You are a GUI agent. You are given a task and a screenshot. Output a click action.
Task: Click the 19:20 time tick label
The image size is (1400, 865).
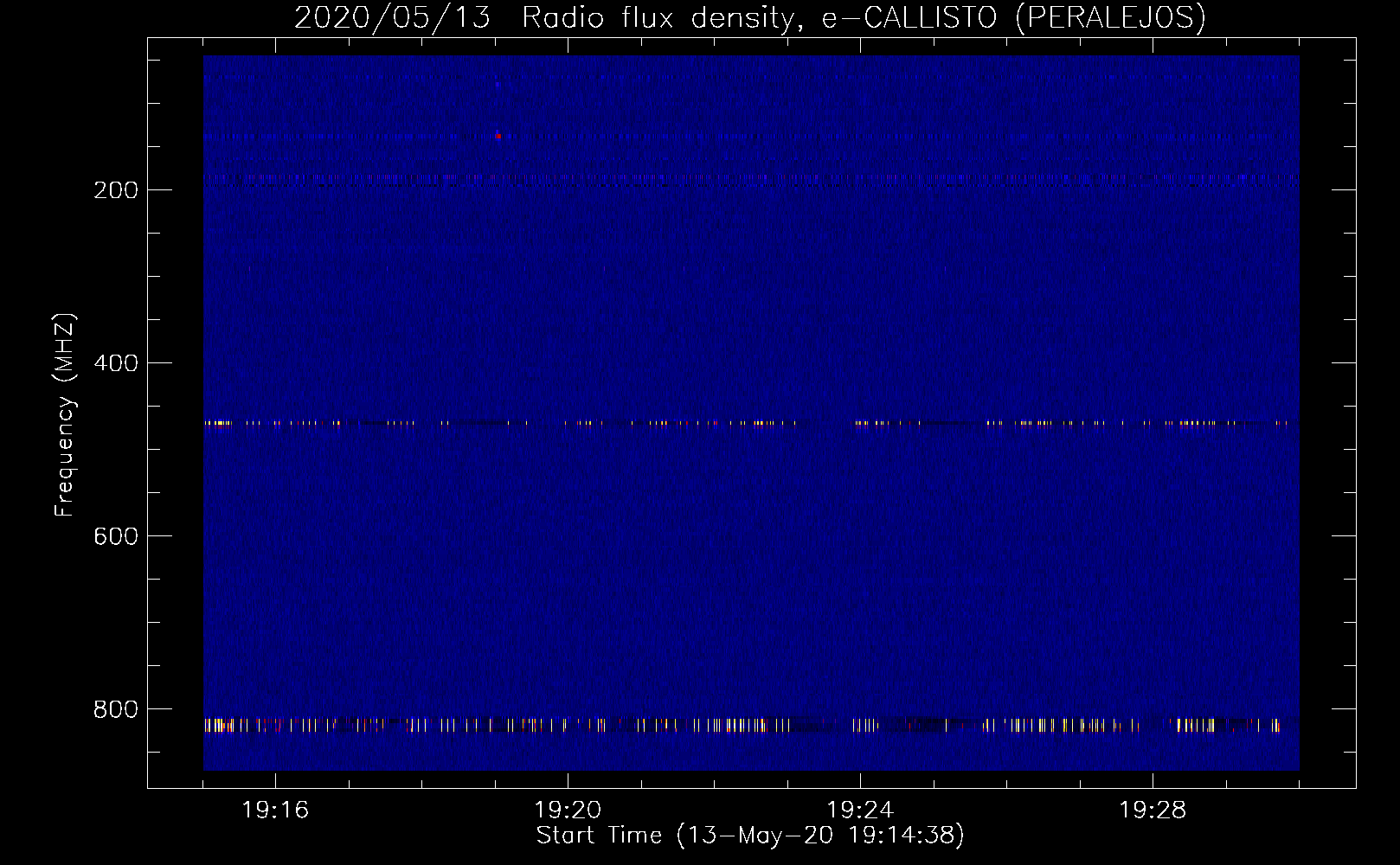pos(568,811)
